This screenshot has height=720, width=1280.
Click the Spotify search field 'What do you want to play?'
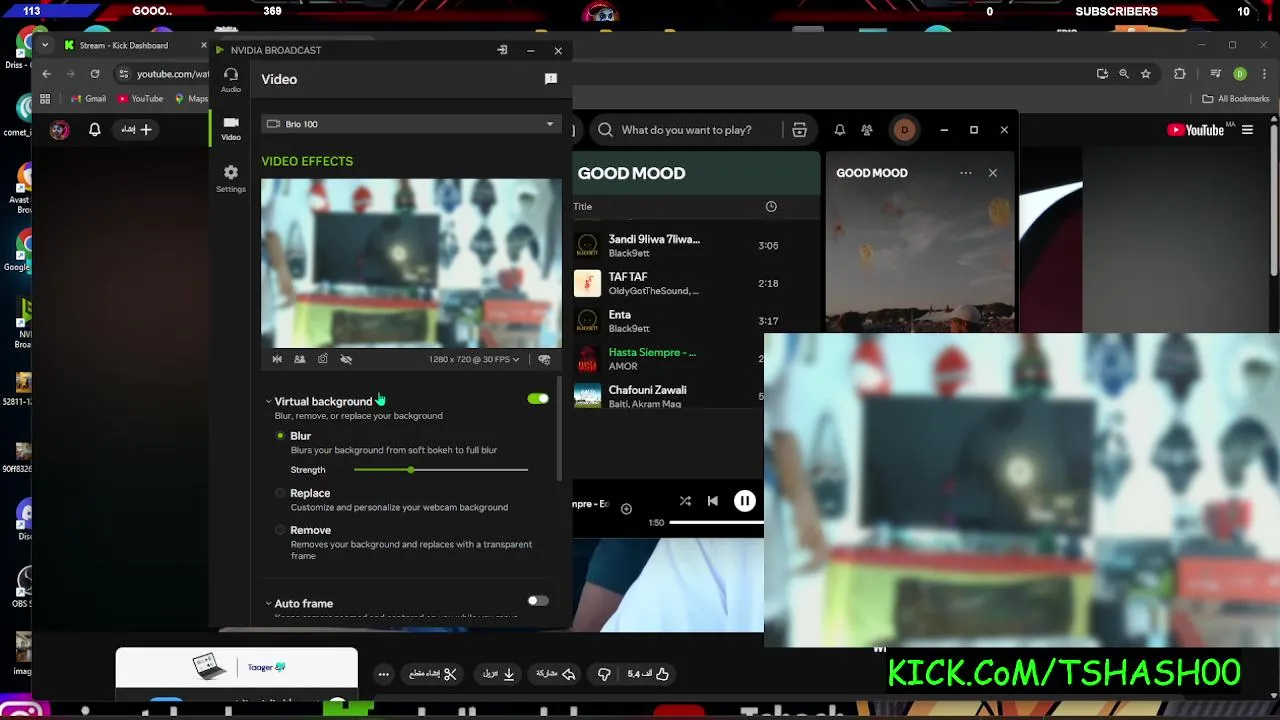coord(686,130)
